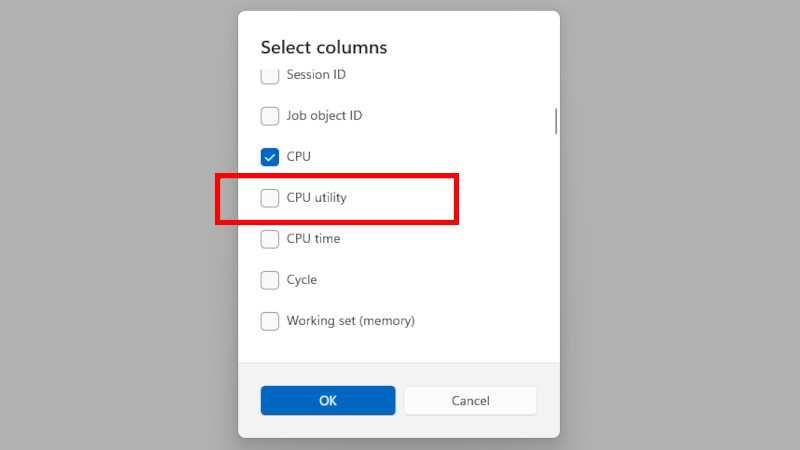Confirm column selection with OK
This screenshot has height=450, width=800.
pos(328,401)
